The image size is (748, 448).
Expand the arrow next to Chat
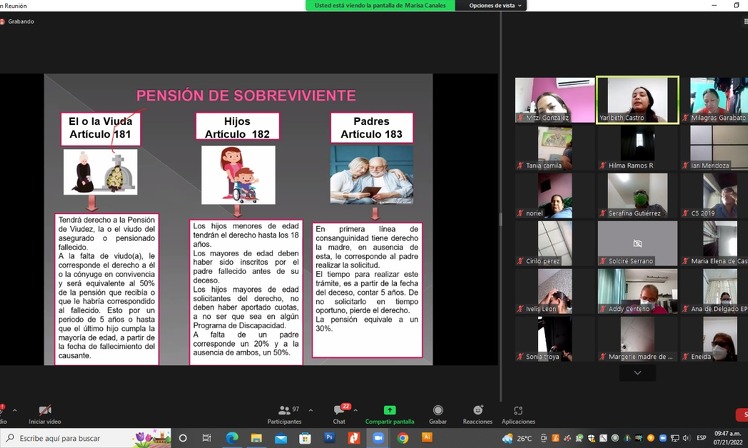355,410
